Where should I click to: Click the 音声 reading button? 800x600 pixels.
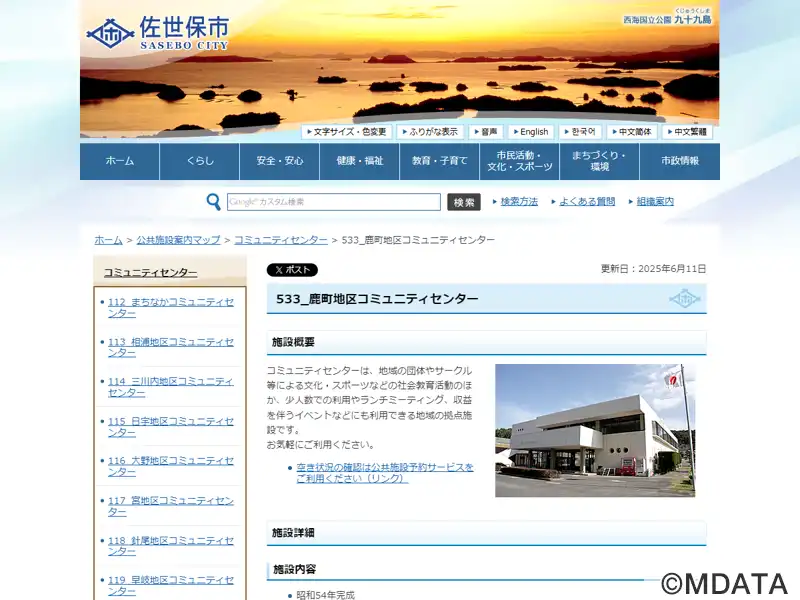coord(486,132)
